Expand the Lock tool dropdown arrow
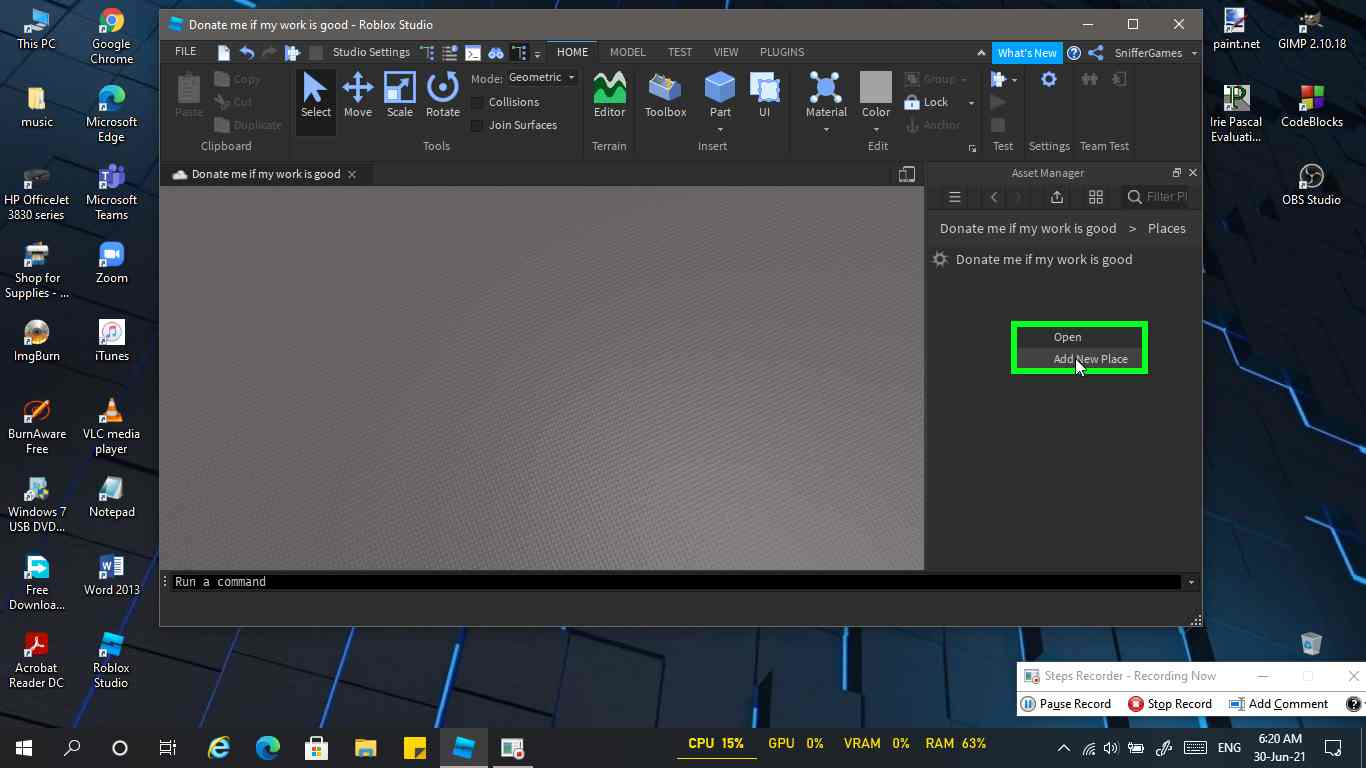1366x768 pixels. click(x=971, y=102)
